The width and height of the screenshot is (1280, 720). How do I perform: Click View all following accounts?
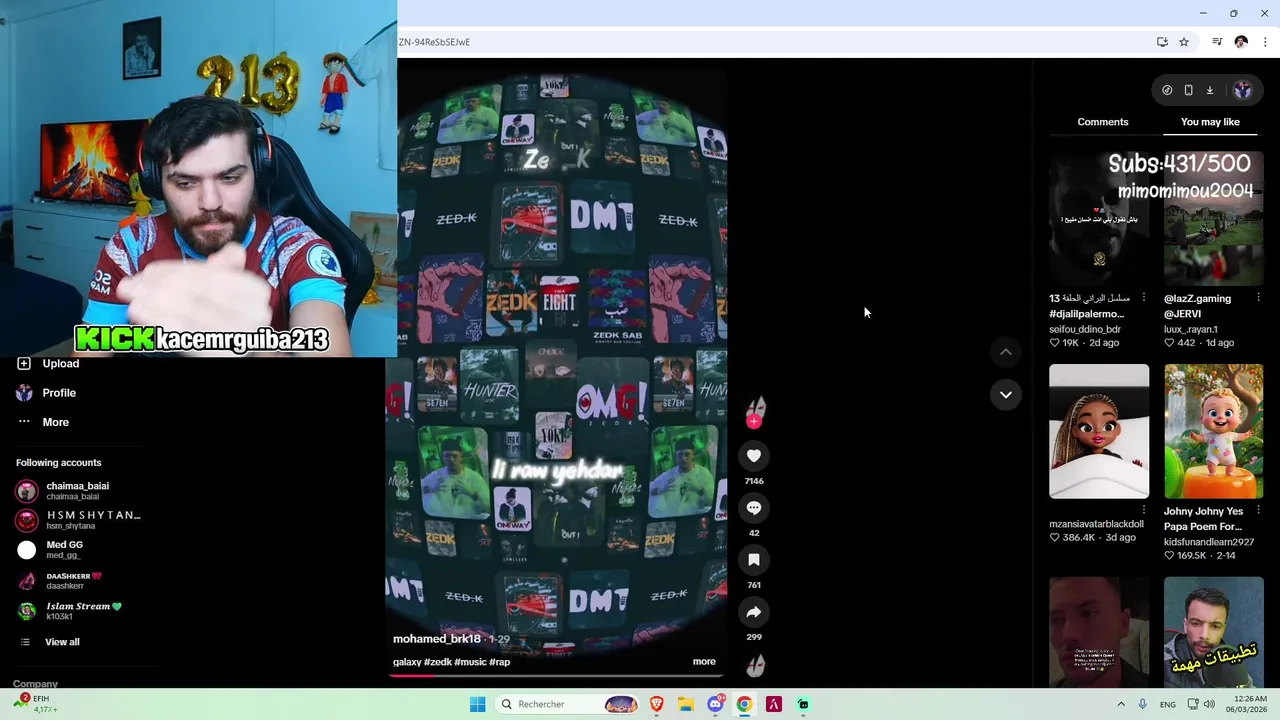(x=62, y=642)
